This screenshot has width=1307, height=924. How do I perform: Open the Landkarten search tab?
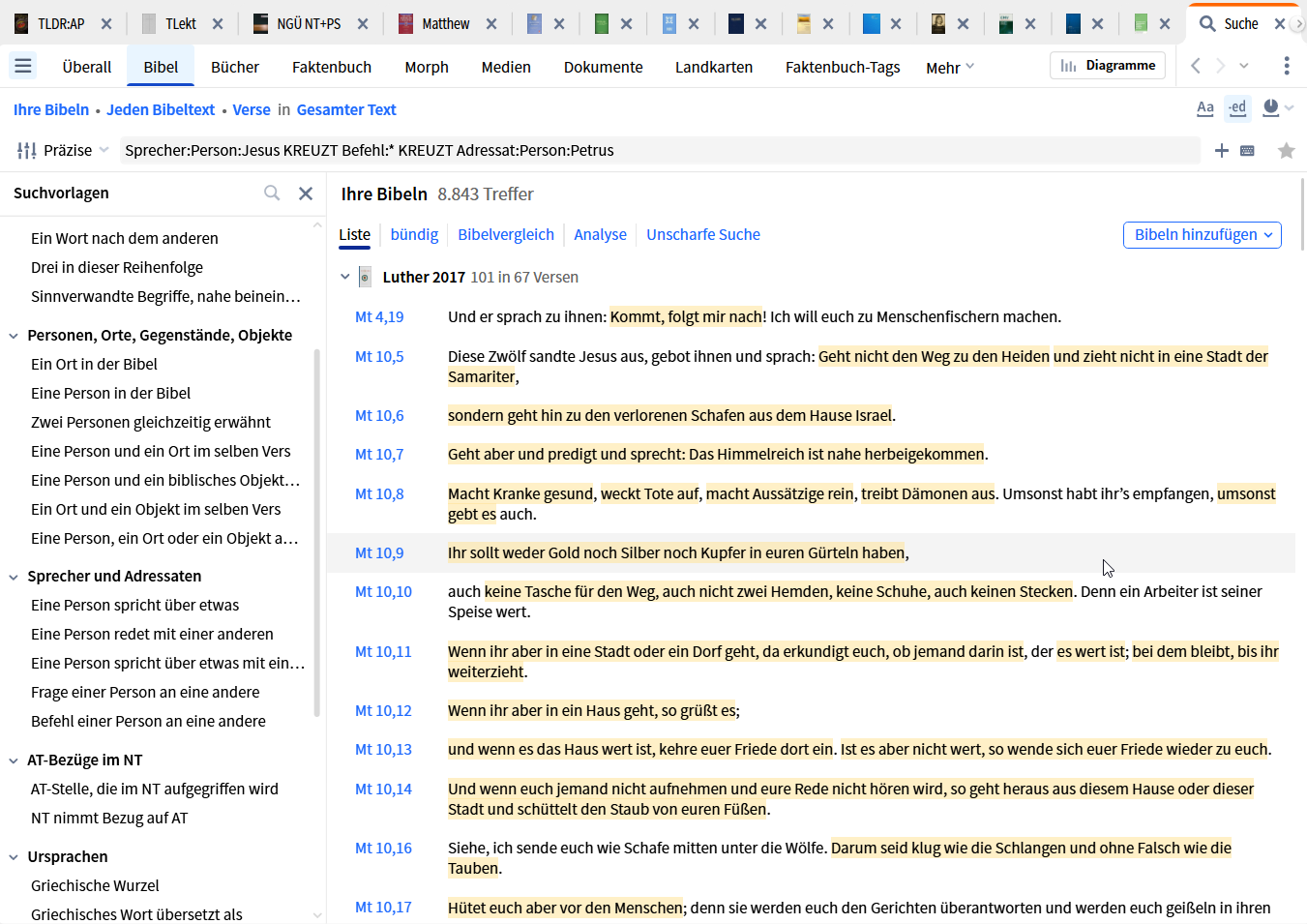coord(714,67)
